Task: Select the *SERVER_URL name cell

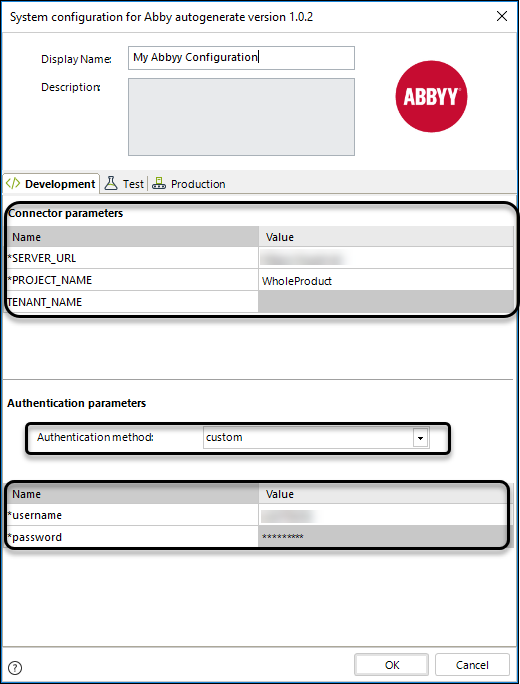Action: click(133, 258)
